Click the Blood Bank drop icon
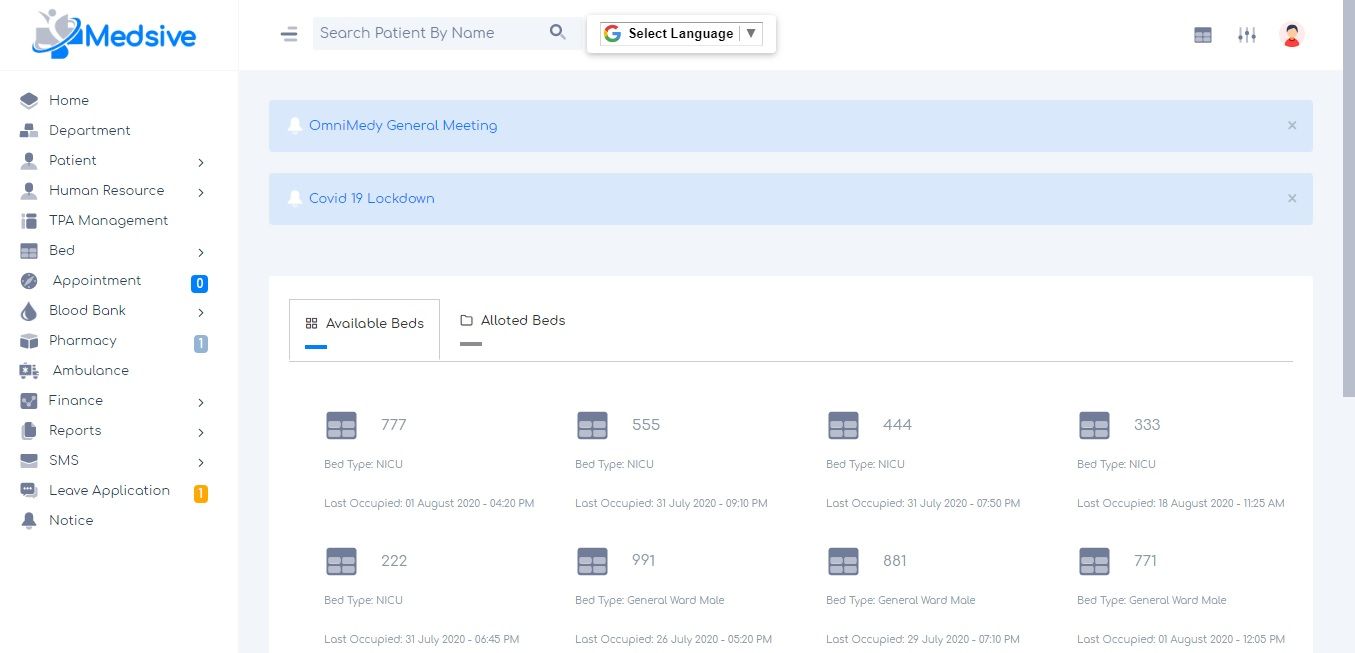This screenshot has width=1355, height=653. (29, 311)
